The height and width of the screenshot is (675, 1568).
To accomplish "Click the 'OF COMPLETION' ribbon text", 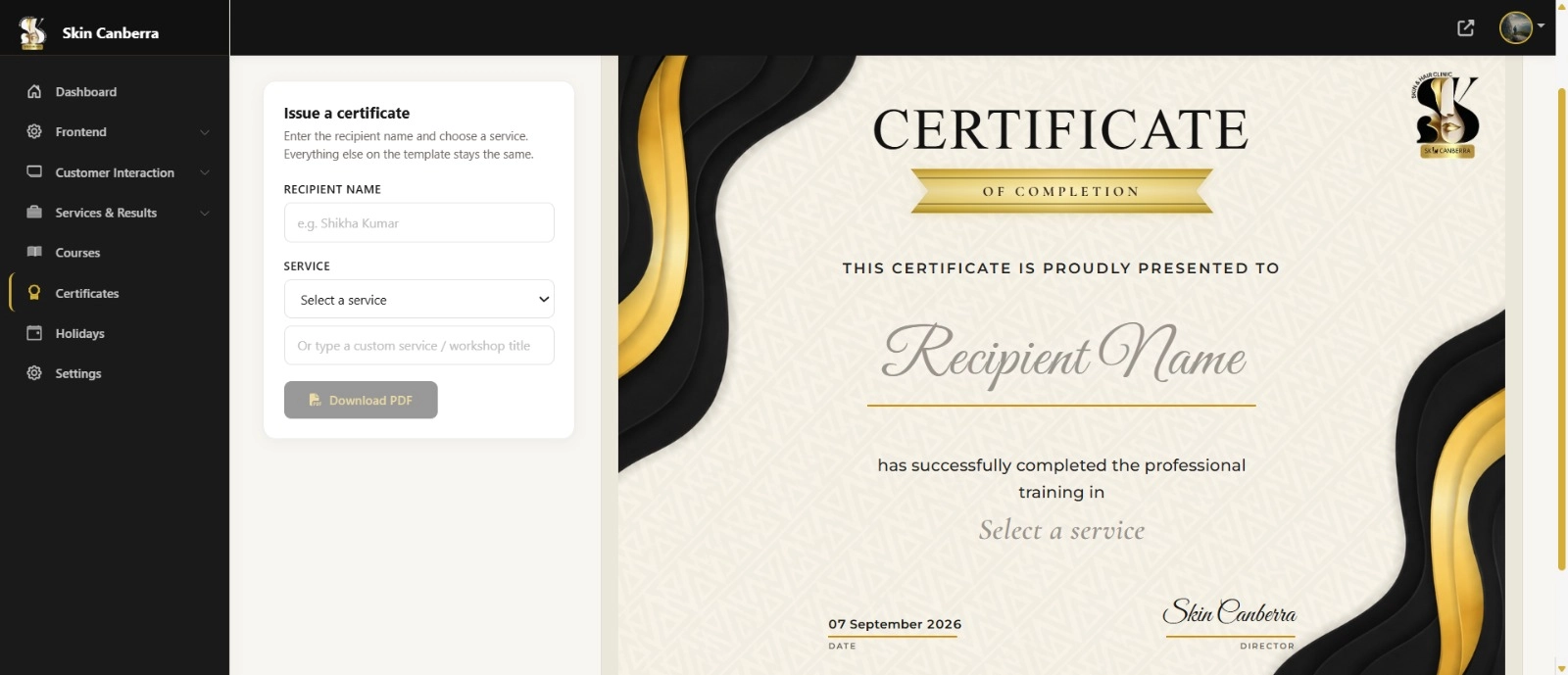I will tap(1061, 191).
